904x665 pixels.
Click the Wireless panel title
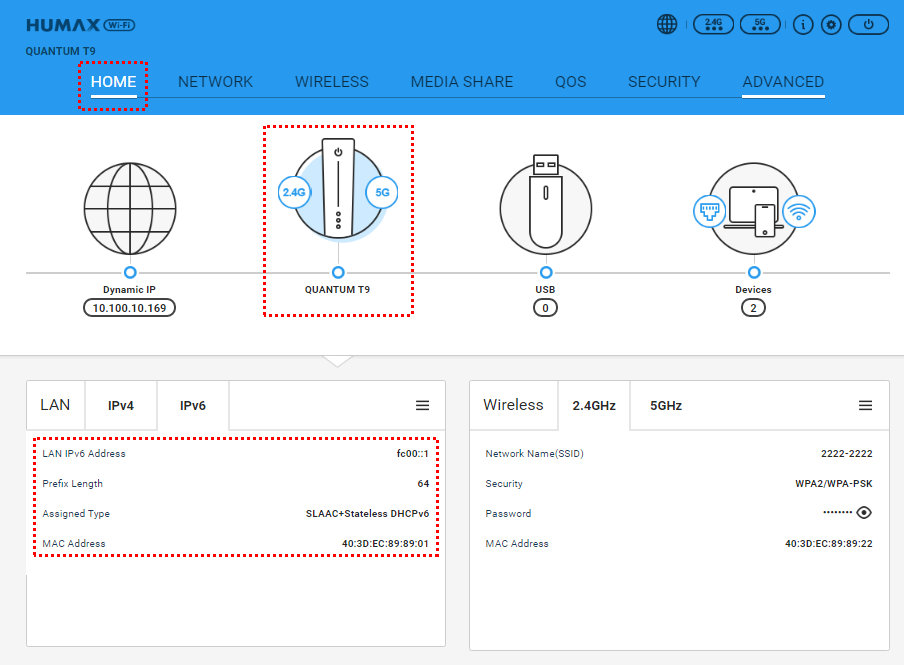click(513, 405)
